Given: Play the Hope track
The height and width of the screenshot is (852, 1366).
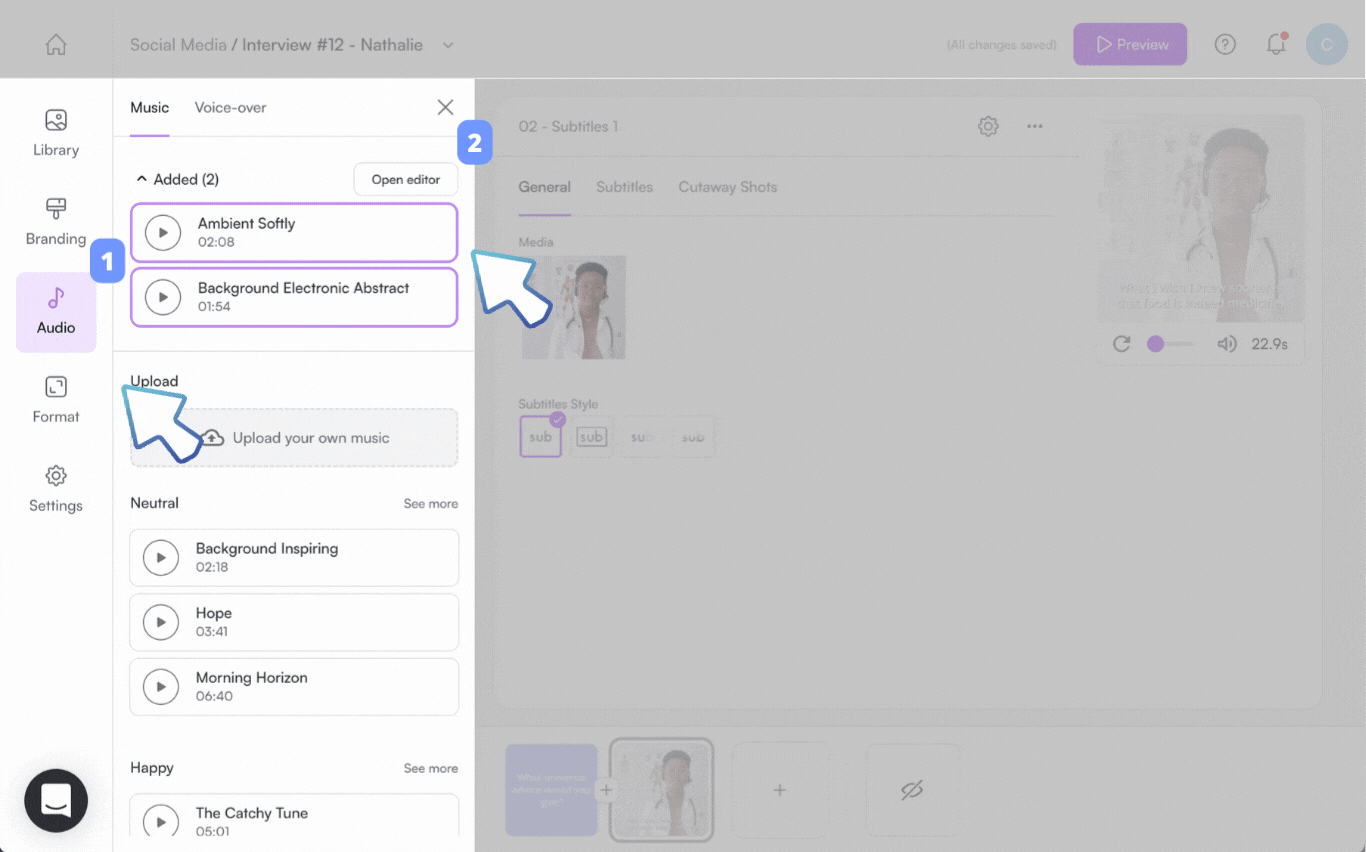Looking at the screenshot, I should click(x=161, y=622).
